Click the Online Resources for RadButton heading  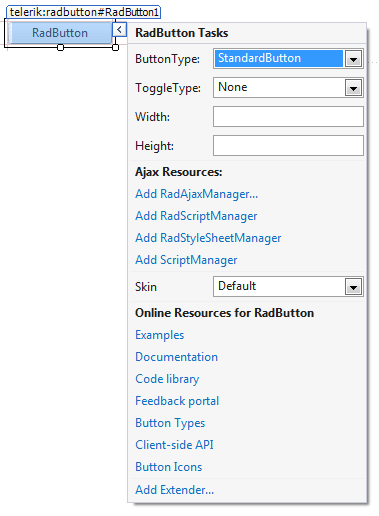tap(224, 313)
